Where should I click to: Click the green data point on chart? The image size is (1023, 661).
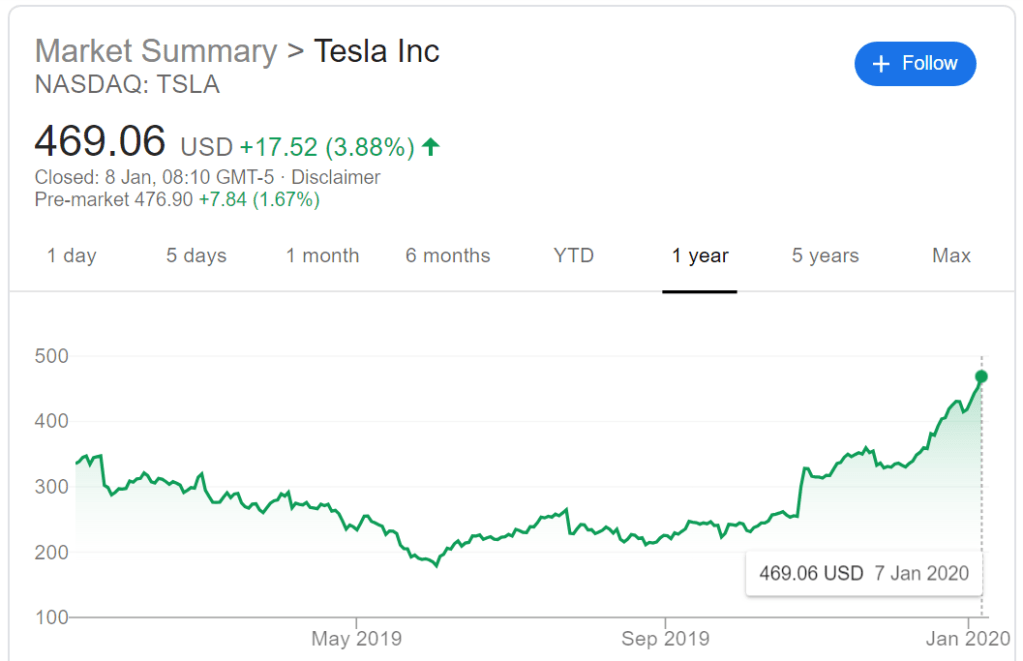(981, 376)
